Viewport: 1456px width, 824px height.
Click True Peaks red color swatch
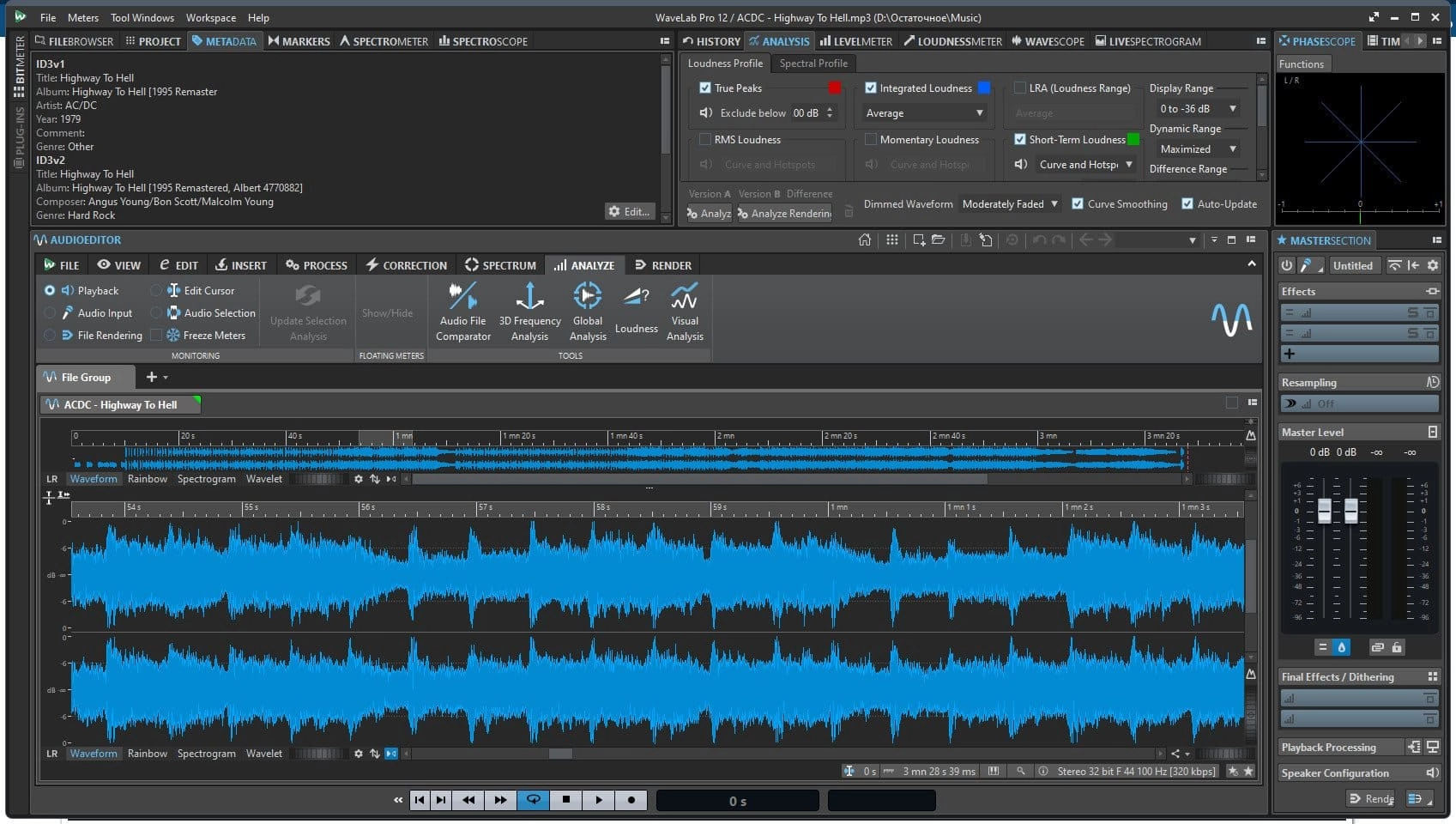click(x=835, y=88)
